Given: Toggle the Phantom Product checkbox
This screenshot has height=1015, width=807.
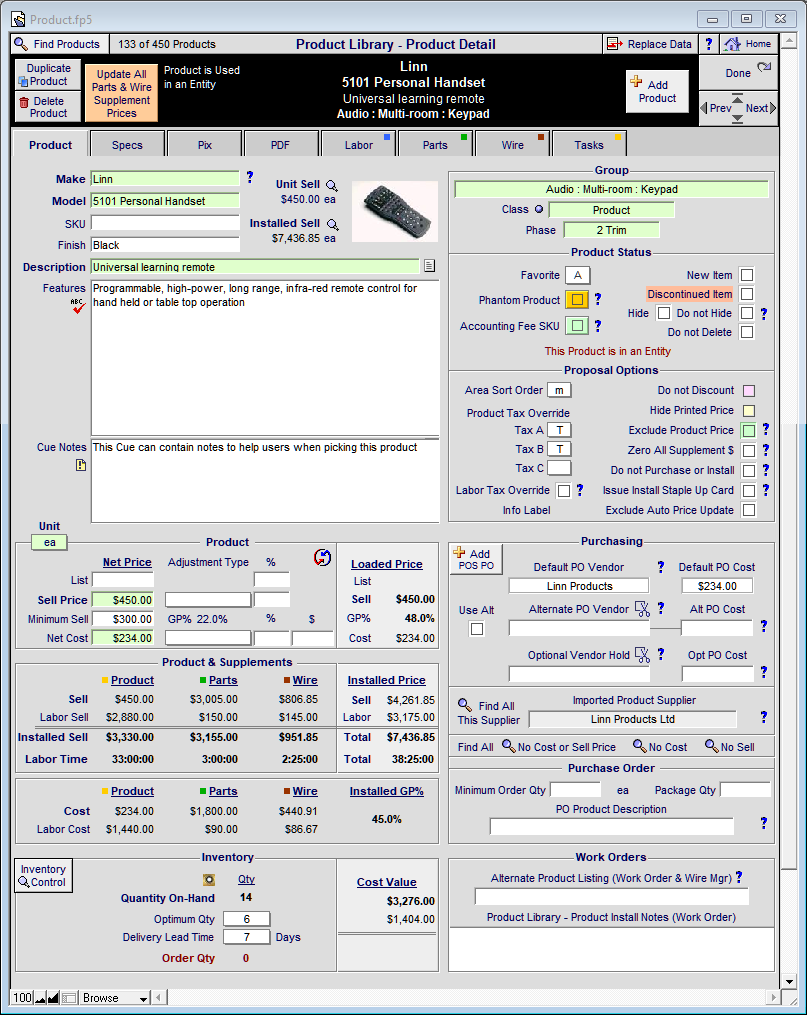Looking at the screenshot, I should click(577, 300).
